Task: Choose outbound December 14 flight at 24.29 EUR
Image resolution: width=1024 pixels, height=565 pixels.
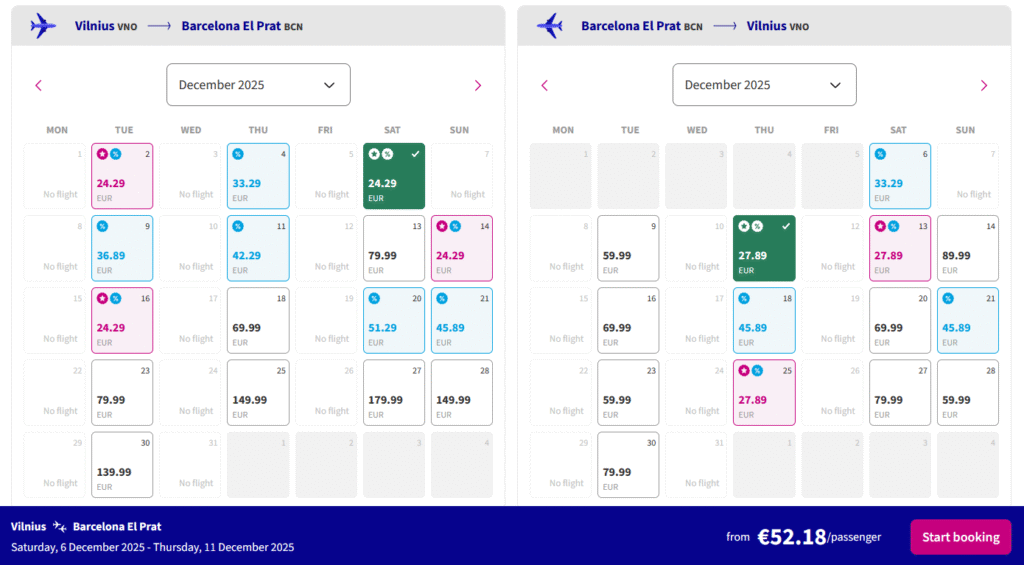Action: (462, 249)
